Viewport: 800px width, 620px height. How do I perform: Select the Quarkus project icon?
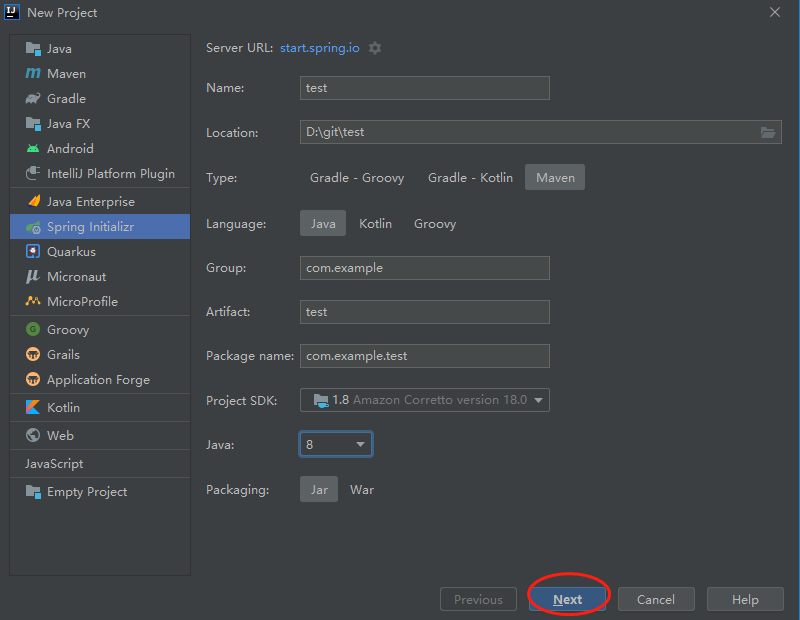(33, 252)
